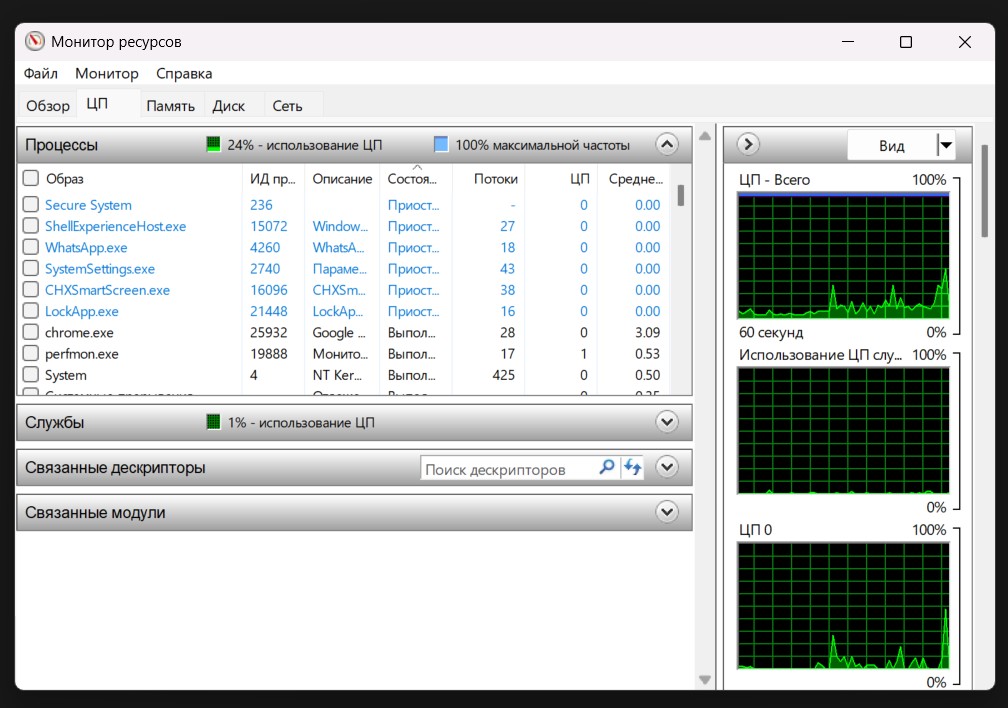Switch to the Память tab

tap(170, 105)
